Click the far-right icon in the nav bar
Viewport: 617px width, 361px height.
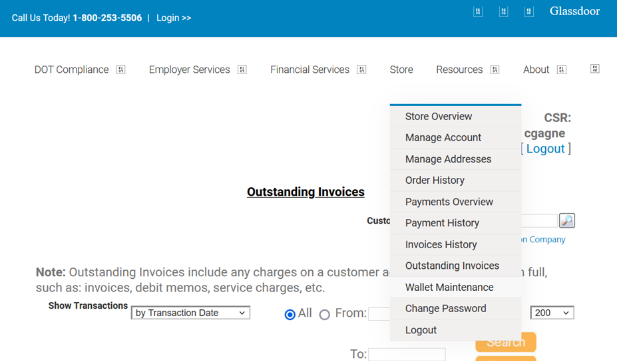pyautogui.click(x=595, y=68)
